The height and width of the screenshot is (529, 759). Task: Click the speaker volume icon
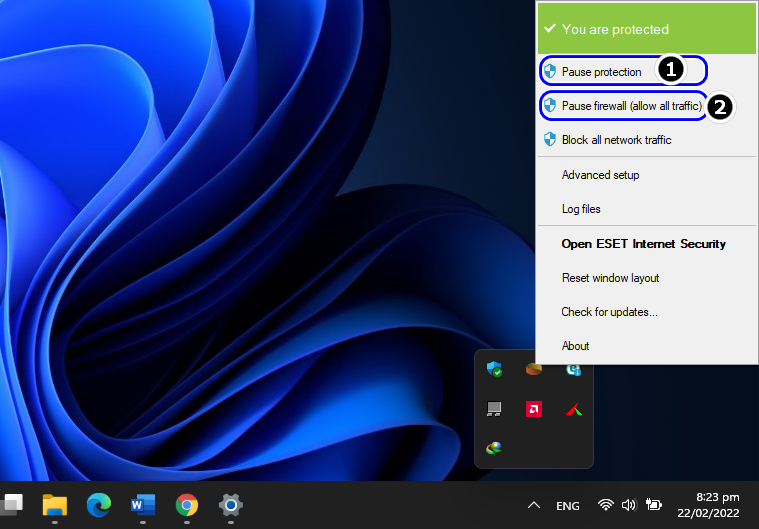coord(629,505)
